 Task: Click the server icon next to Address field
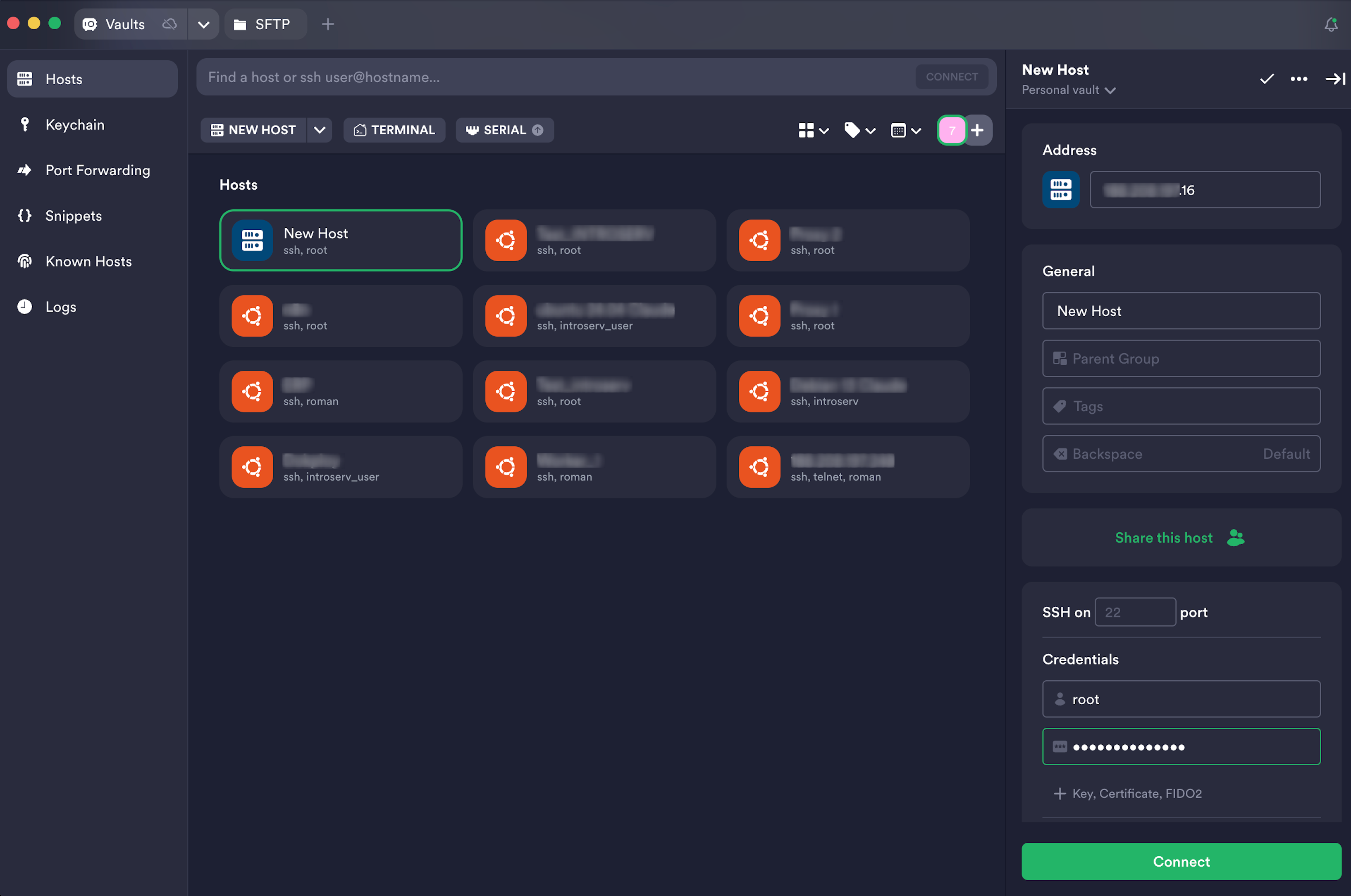[x=1061, y=190]
